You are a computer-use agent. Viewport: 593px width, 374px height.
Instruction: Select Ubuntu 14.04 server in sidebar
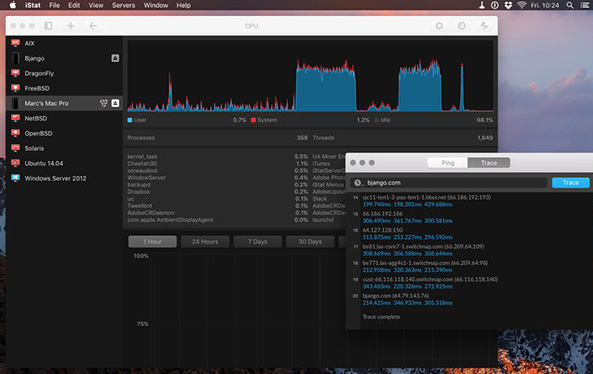click(64, 163)
